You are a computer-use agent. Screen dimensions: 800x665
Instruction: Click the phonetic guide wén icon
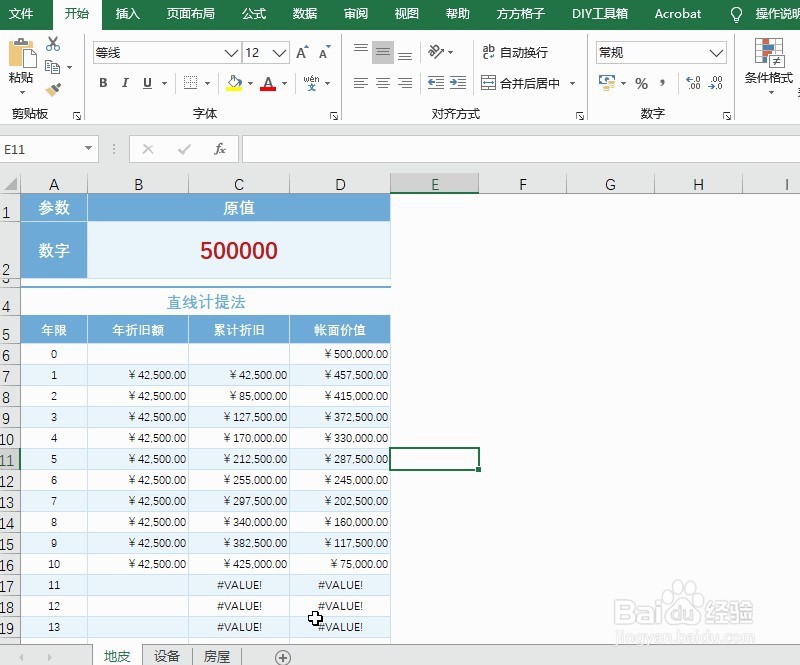[x=311, y=83]
